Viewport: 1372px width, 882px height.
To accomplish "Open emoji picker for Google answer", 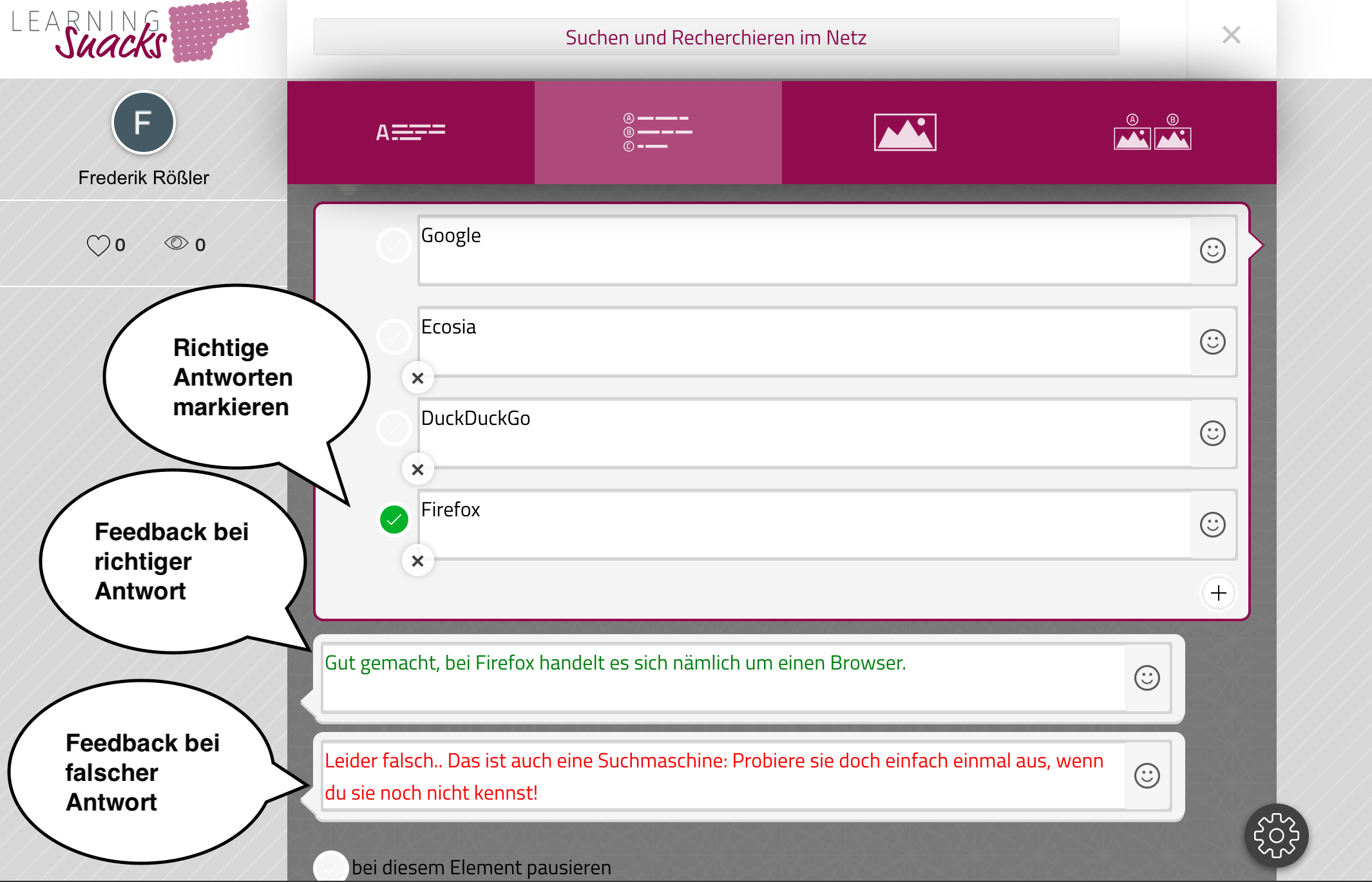I will [1212, 250].
